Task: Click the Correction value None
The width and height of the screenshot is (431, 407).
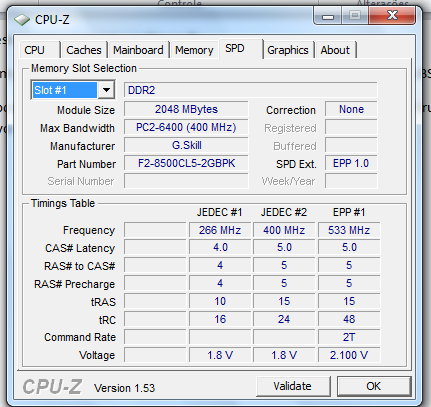Action: tap(351, 109)
